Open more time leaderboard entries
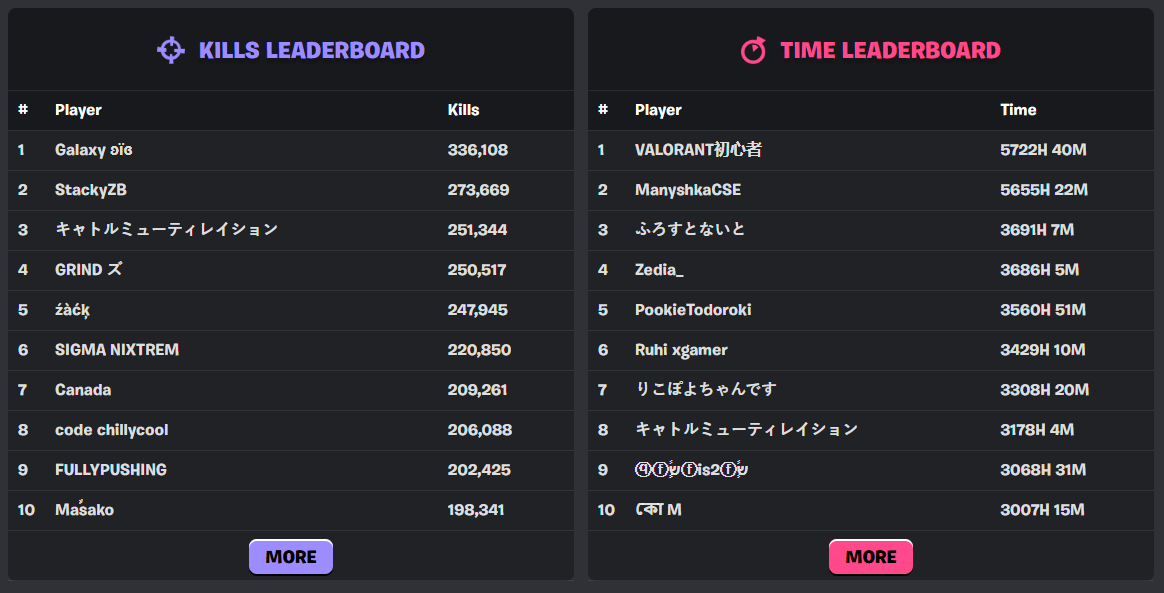1164x593 pixels. click(x=871, y=557)
